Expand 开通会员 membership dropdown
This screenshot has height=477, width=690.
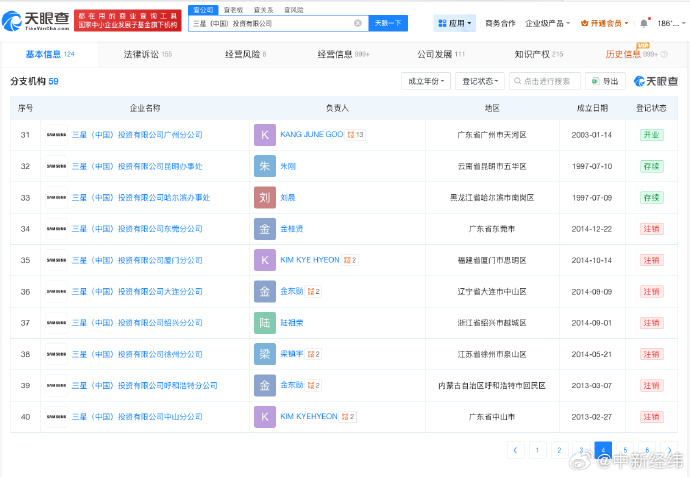[x=605, y=23]
